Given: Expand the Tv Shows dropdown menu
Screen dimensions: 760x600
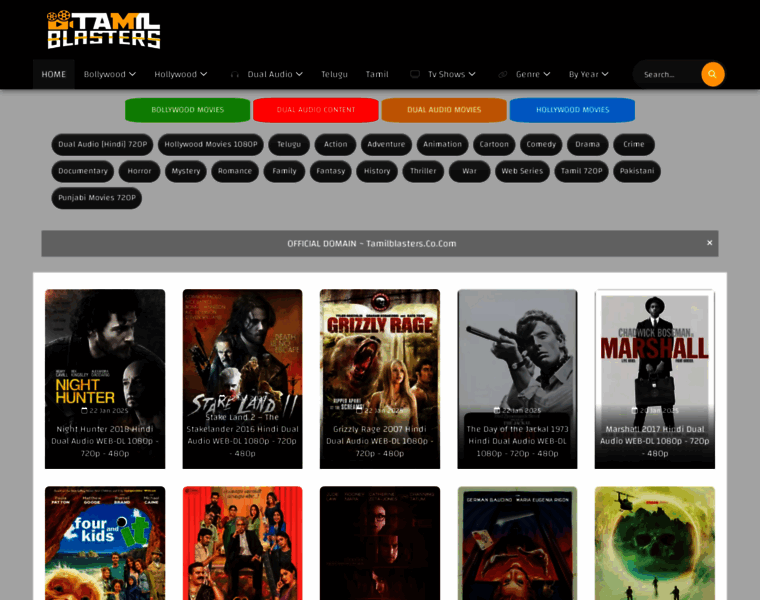Looking at the screenshot, I should pos(451,74).
